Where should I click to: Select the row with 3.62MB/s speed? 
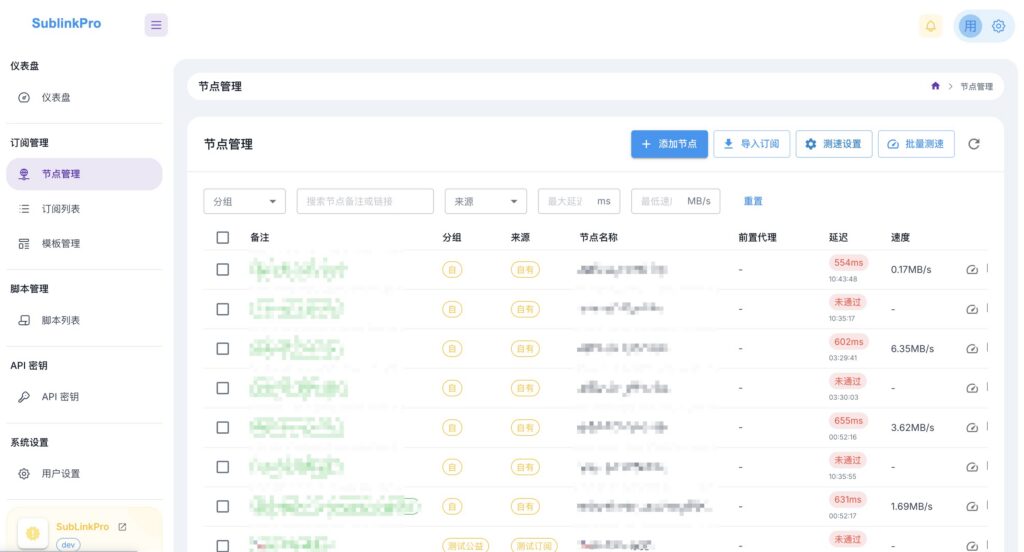(x=223, y=427)
